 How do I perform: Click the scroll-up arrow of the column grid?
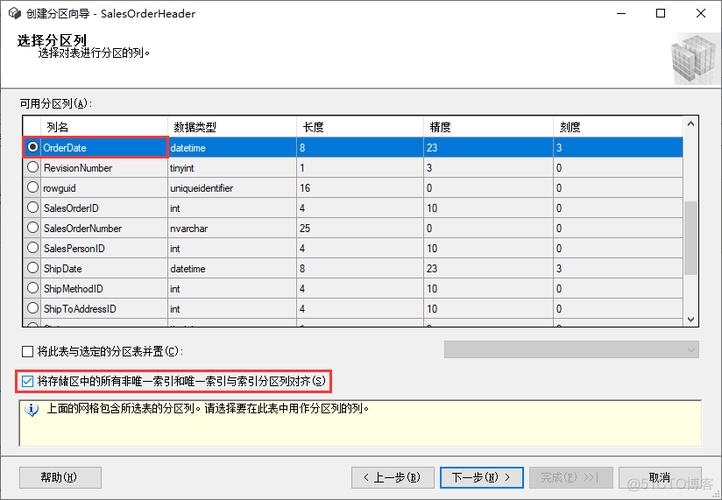pos(691,124)
